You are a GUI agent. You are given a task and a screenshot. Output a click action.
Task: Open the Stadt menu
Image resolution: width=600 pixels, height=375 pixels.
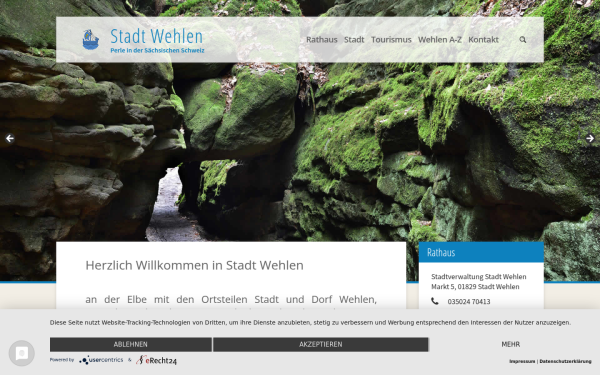(354, 39)
